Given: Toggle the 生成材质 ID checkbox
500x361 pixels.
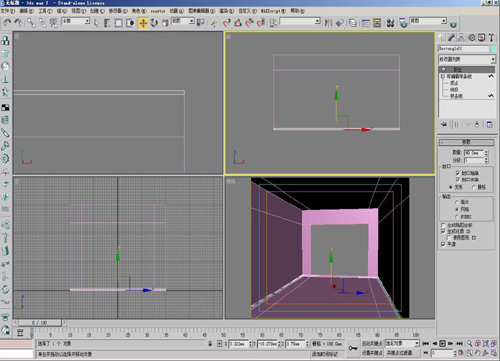Looking at the screenshot, I should click(443, 231).
